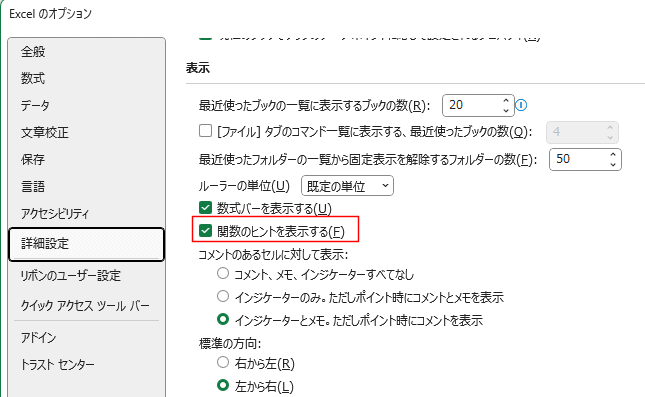Viewport: 645px width, 397px height.
Task: Toggle the 数式バーを表示する checkbox
Action: (x=205, y=208)
